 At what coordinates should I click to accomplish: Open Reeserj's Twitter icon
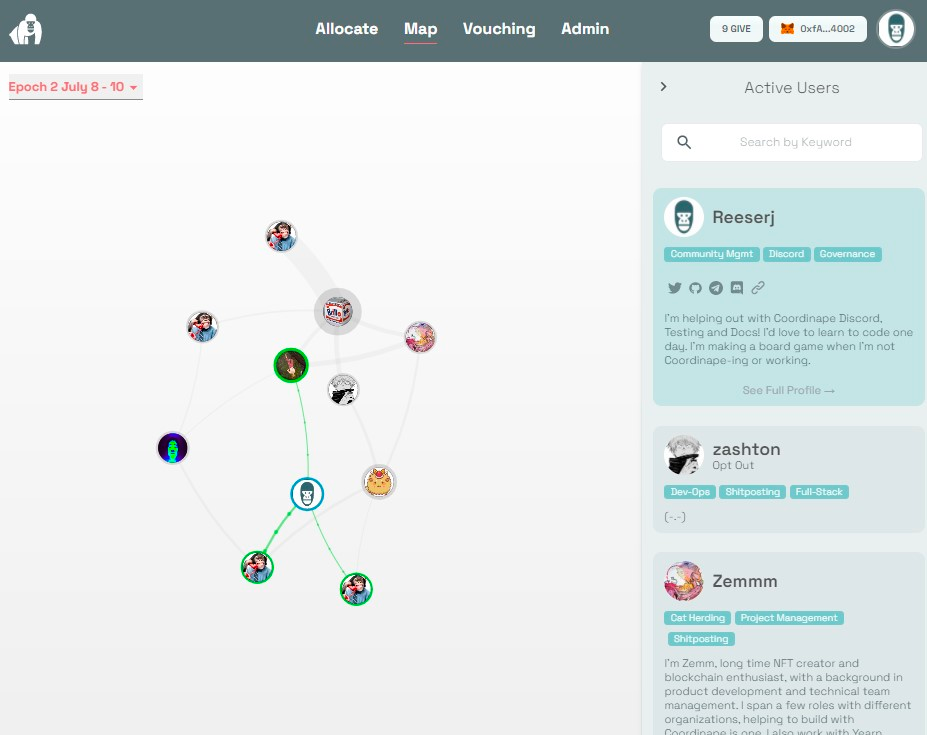675,288
